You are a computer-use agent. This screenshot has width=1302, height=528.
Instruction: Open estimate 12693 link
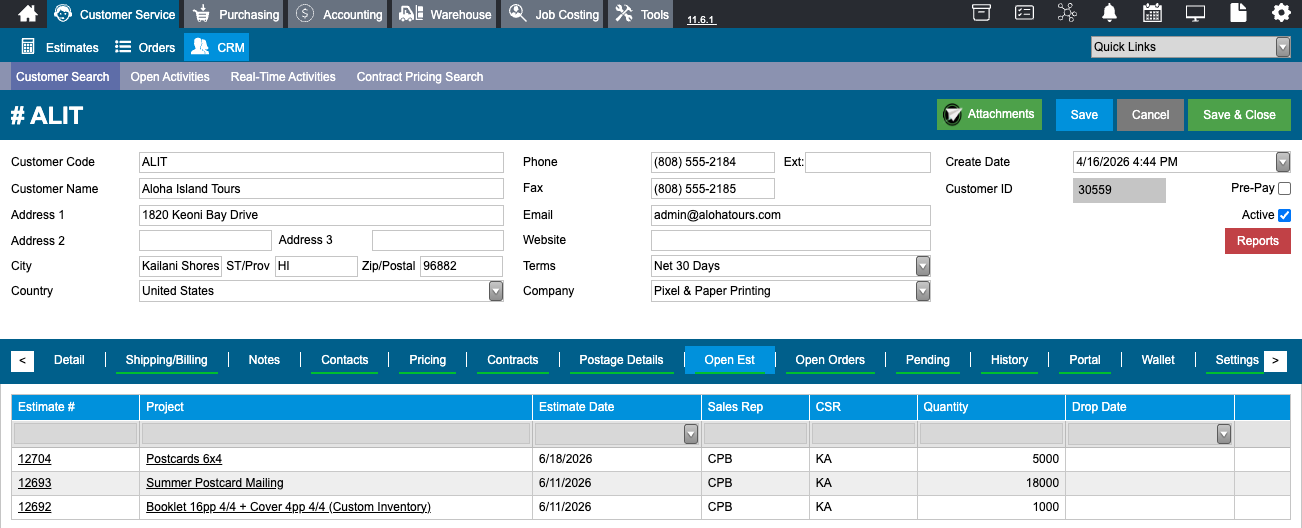coord(35,483)
